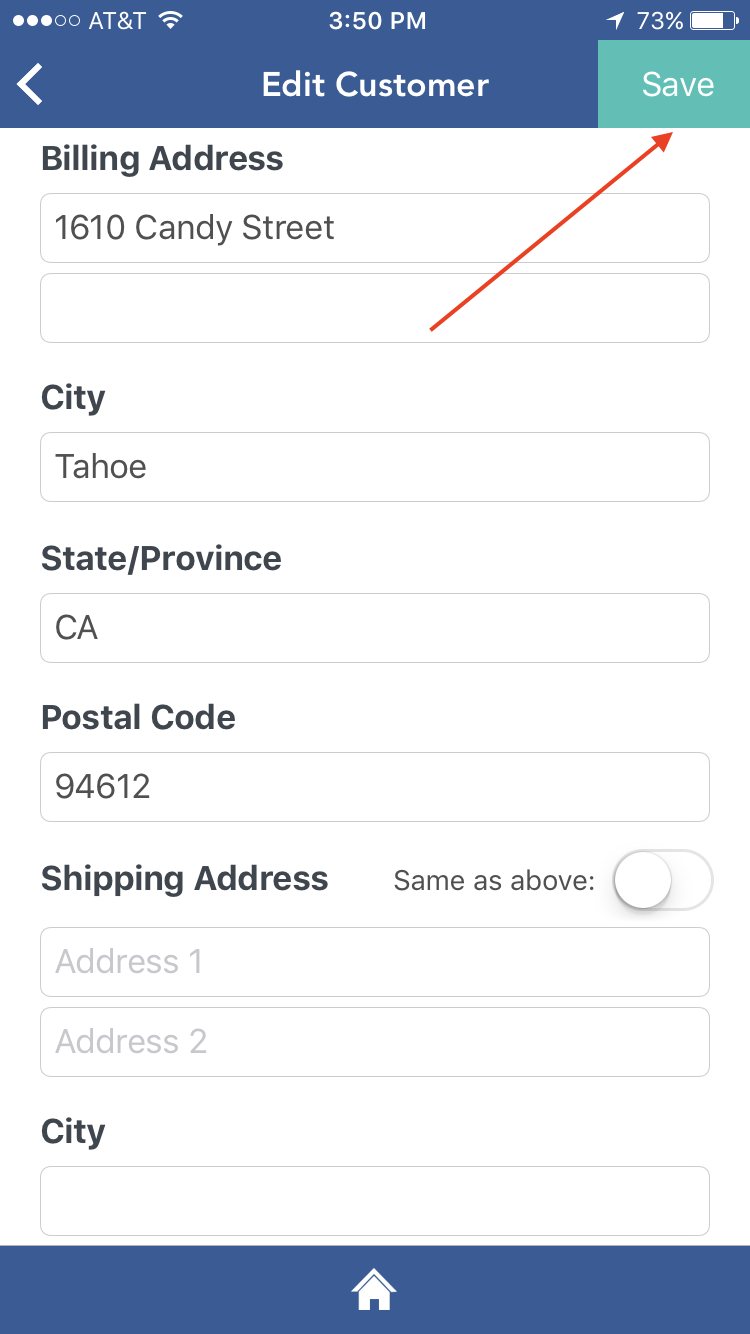Save the customer changes
The width and height of the screenshot is (750, 1334).
[677, 85]
